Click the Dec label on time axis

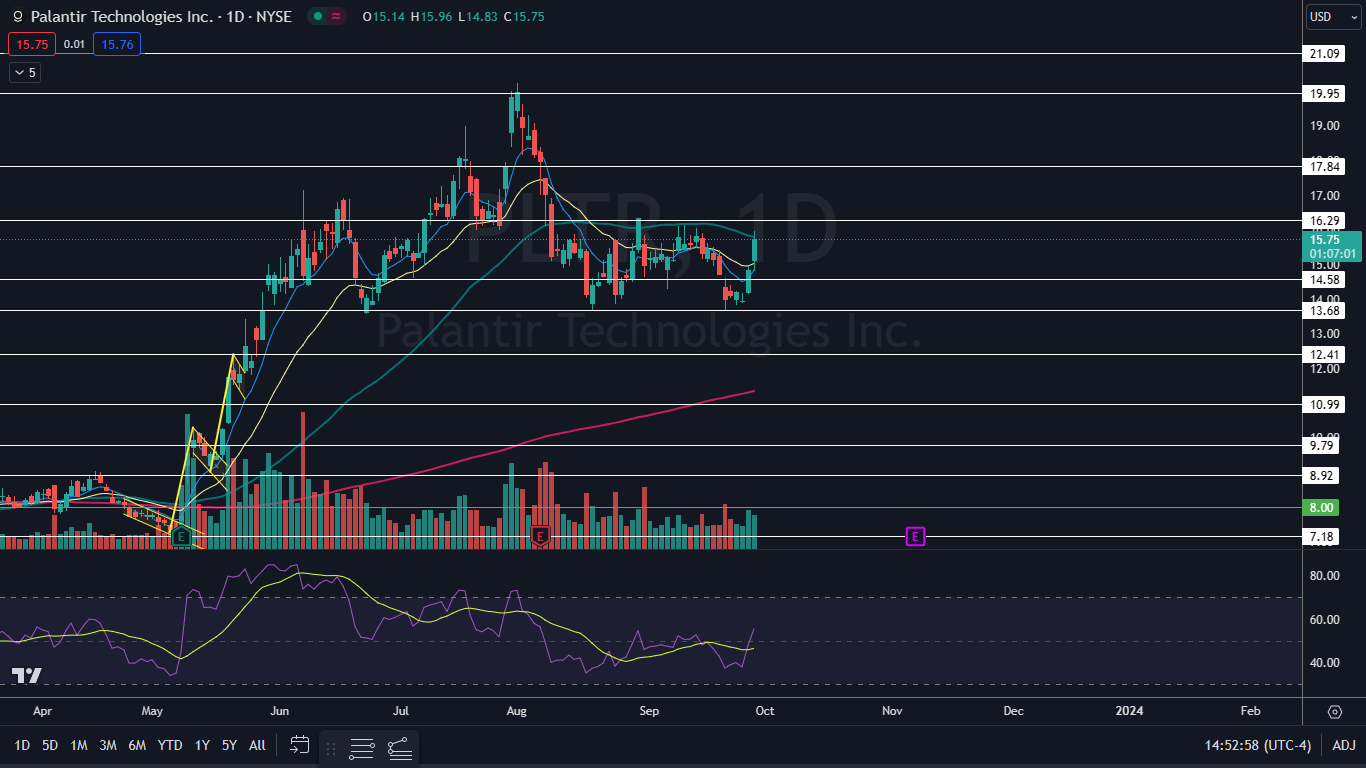1013,711
